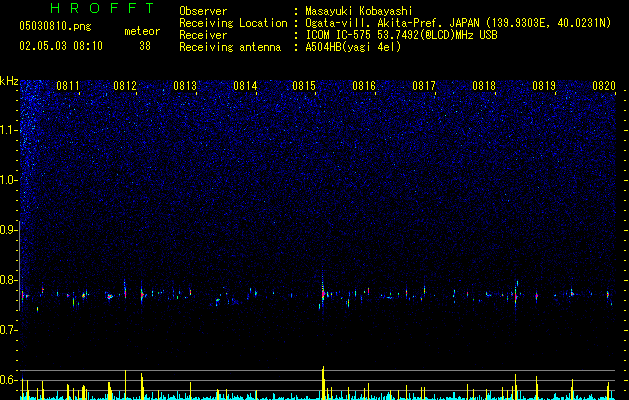Click the meteor count value 38
The image size is (629, 400).
[145, 46]
